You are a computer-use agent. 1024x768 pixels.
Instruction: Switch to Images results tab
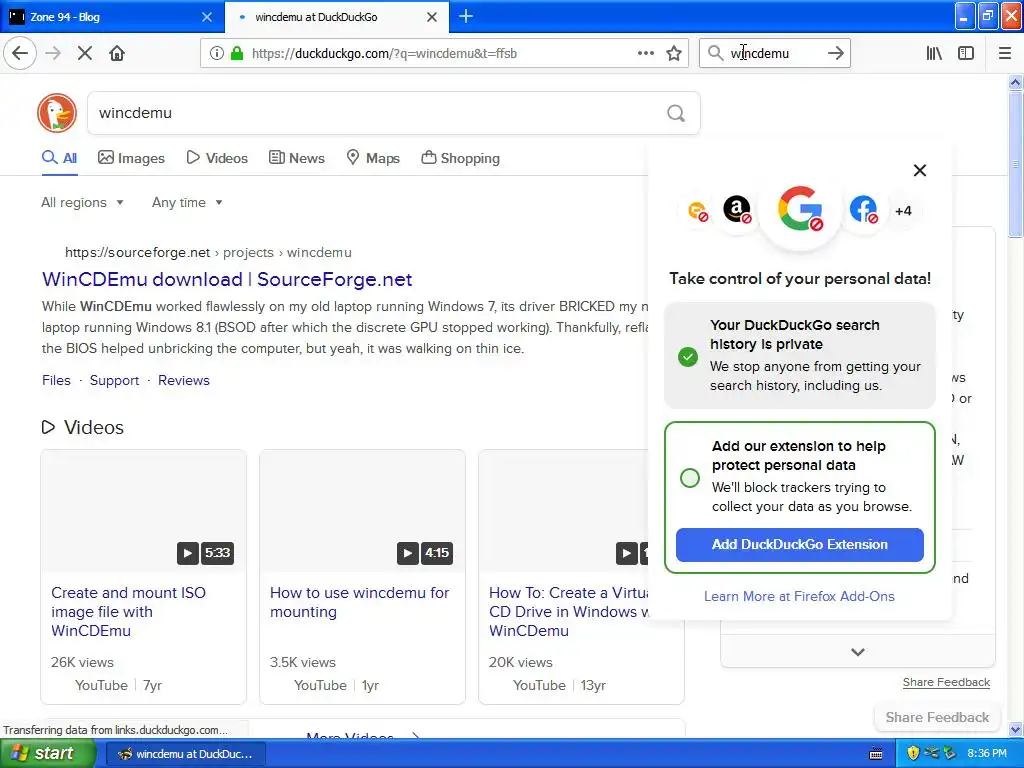131,158
